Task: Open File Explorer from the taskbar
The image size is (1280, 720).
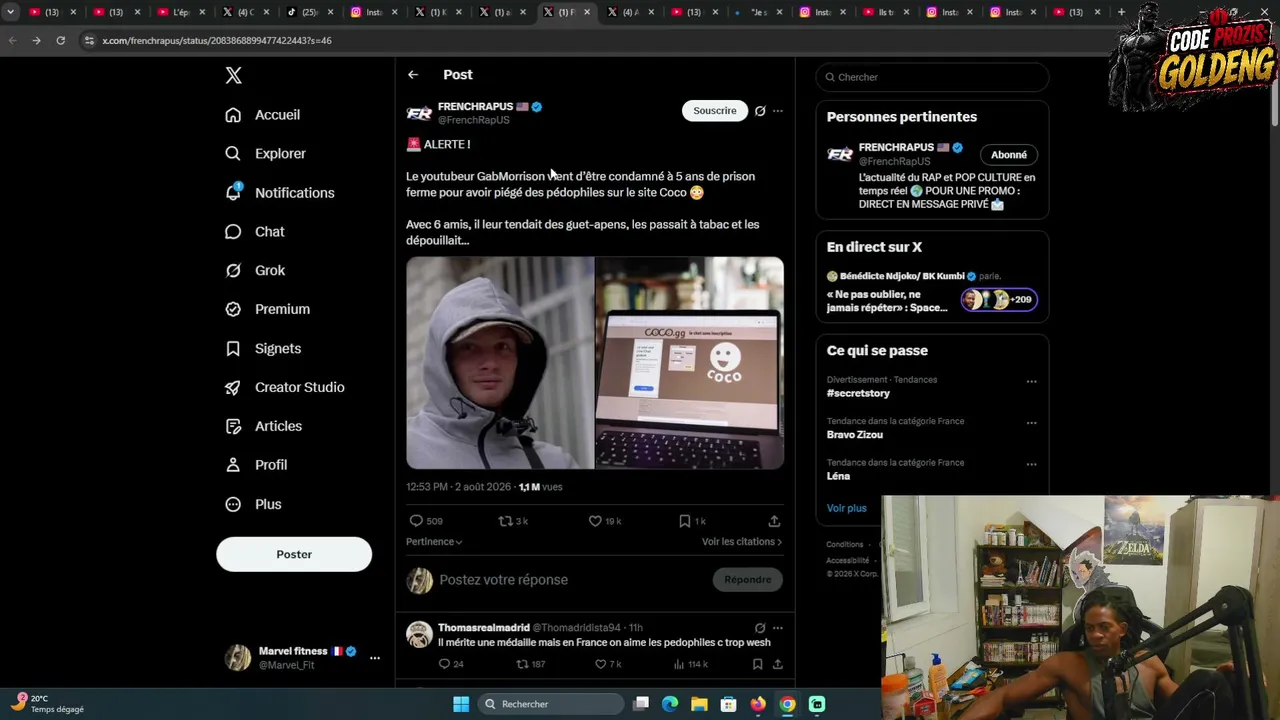Action: pyautogui.click(x=699, y=704)
